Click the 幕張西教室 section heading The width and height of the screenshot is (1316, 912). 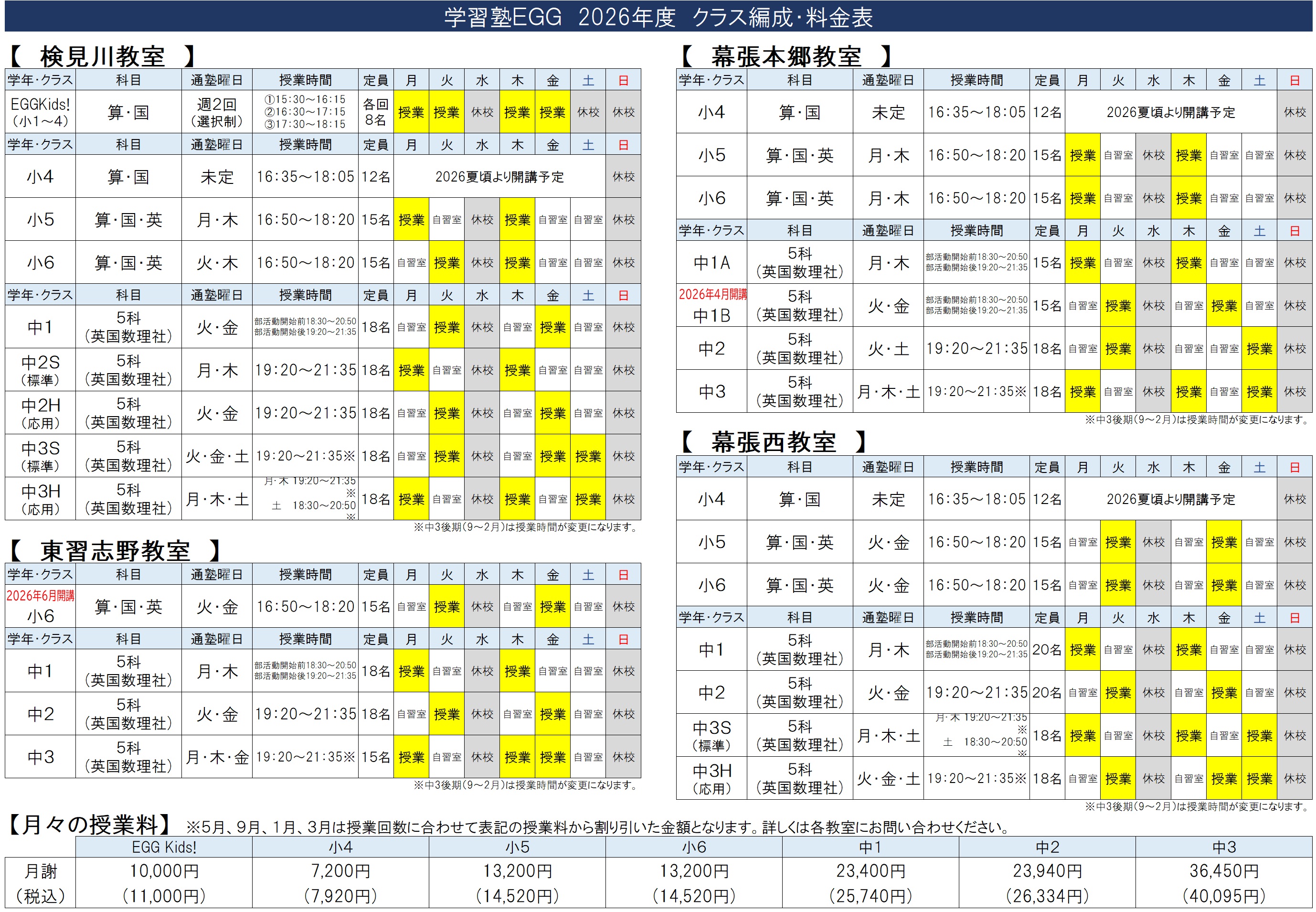pyautogui.click(x=774, y=443)
